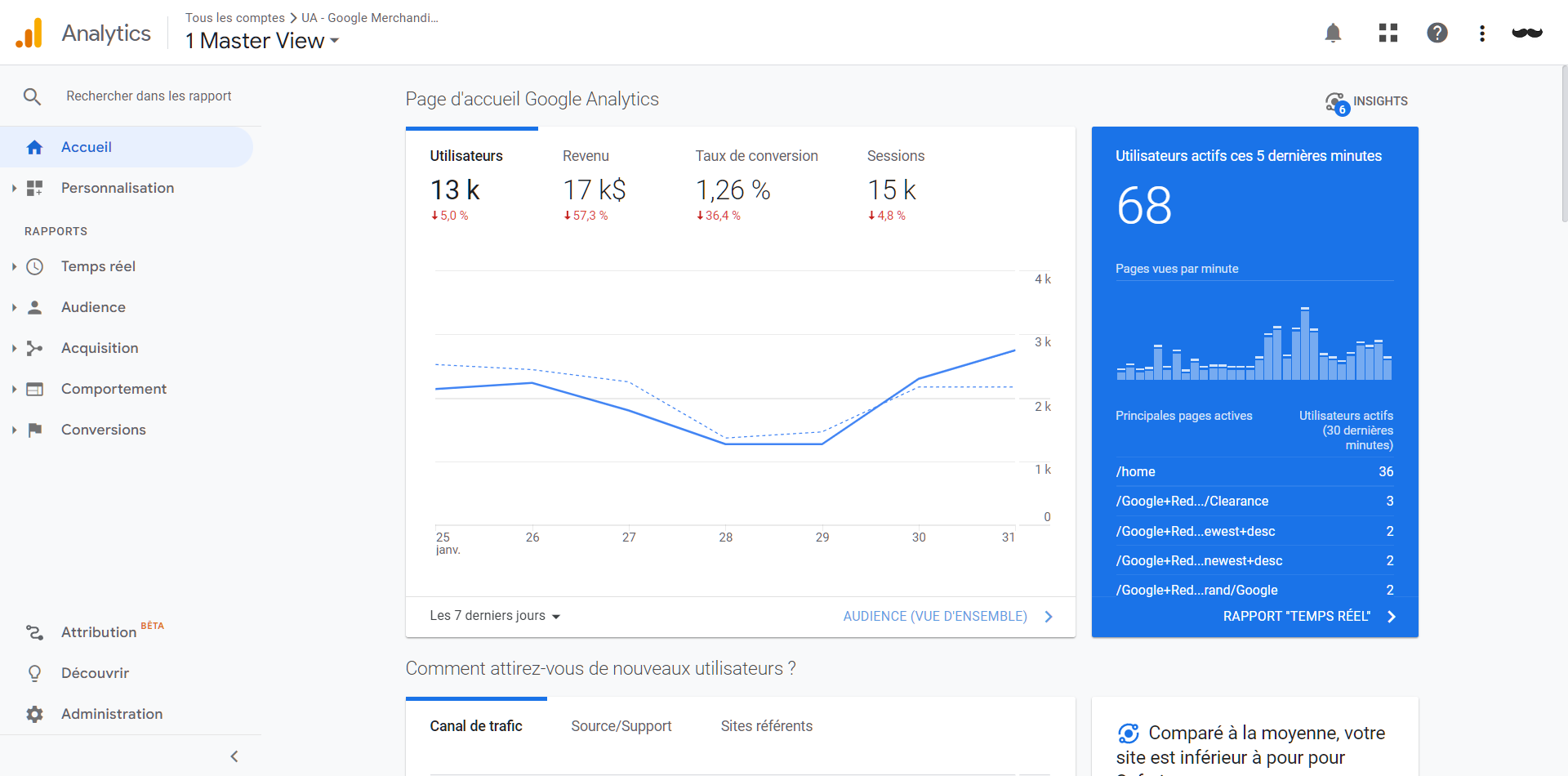The image size is (1568, 776).
Task: Click the Administration gear icon
Action: [34, 714]
